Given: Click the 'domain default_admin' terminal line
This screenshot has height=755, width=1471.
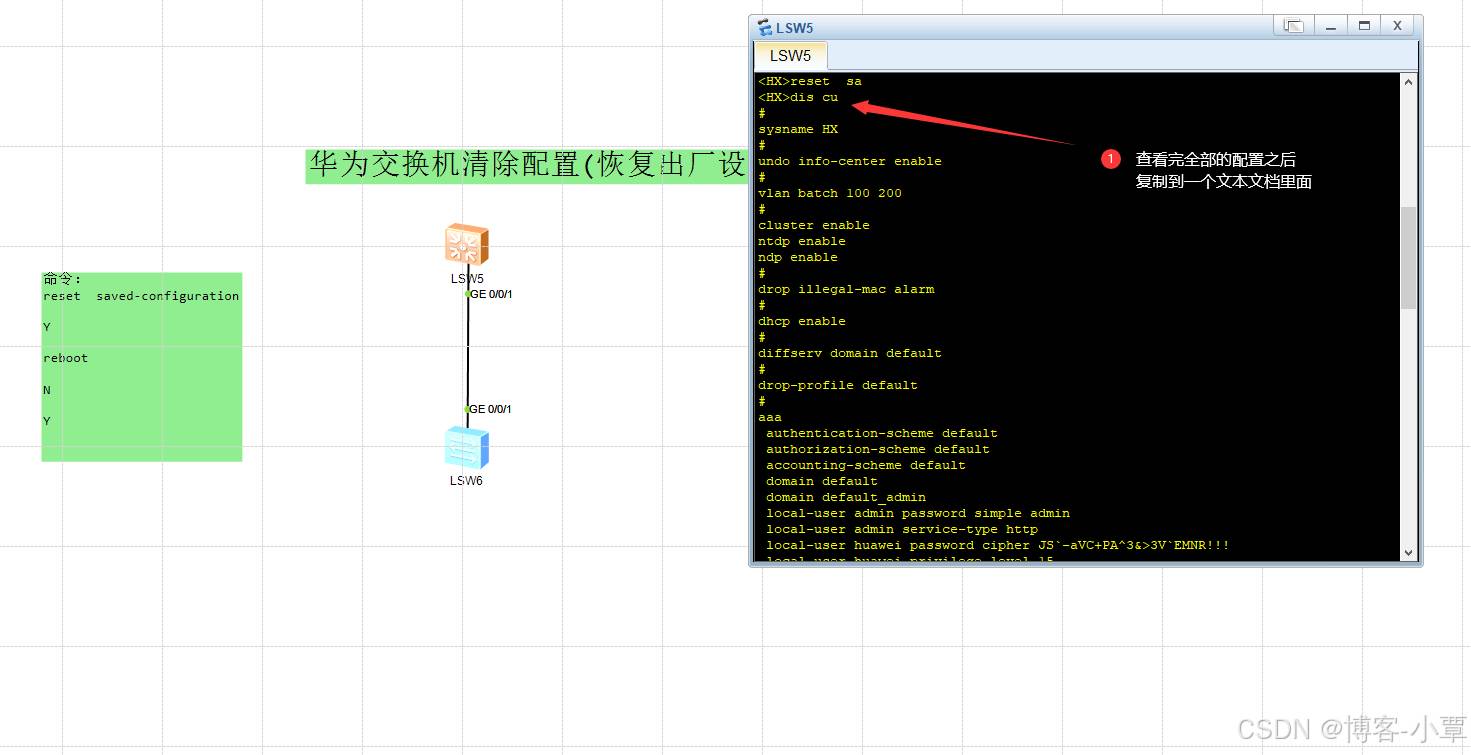Looking at the screenshot, I should point(846,497).
